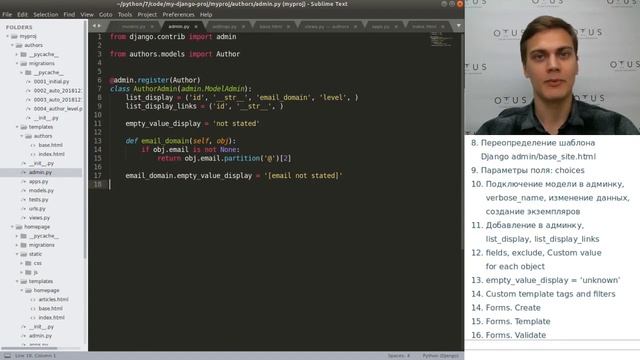
Task: Open index.html under authors templates
Action: [x=51, y=154]
